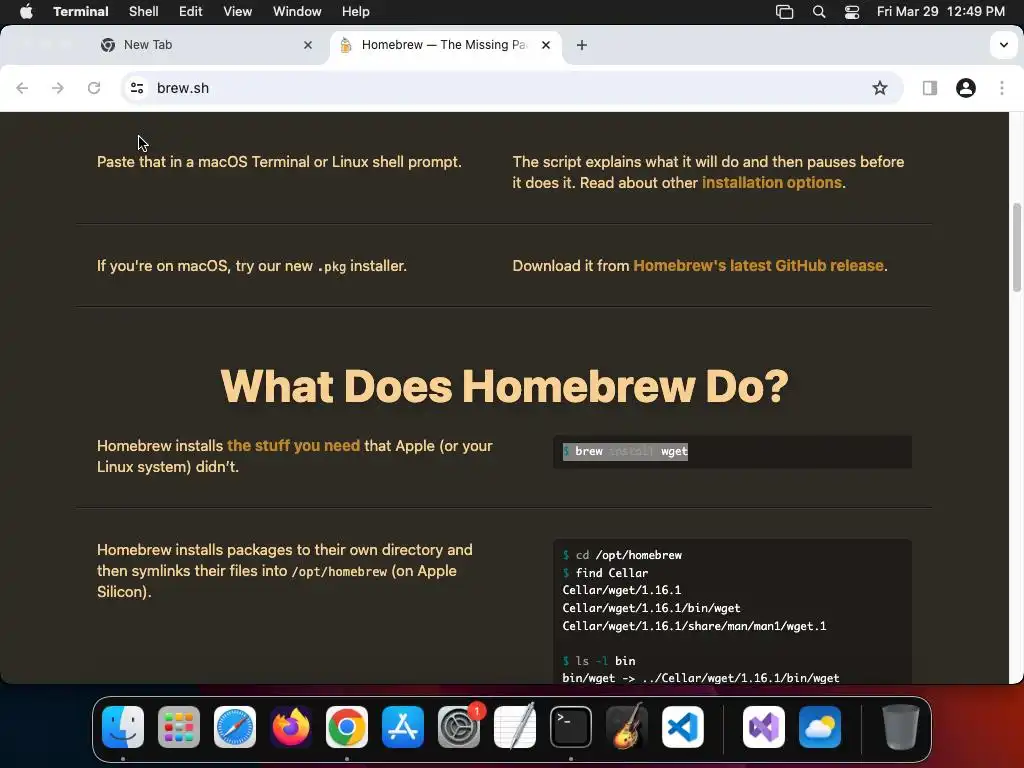This screenshot has height=768, width=1024.
Task: Toggle the Chrome side panel
Action: [929, 88]
